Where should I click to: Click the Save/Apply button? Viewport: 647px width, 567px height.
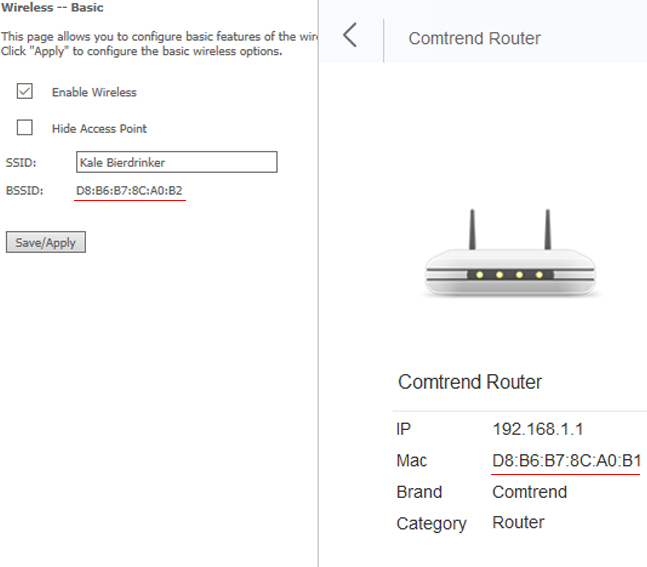tap(46, 242)
